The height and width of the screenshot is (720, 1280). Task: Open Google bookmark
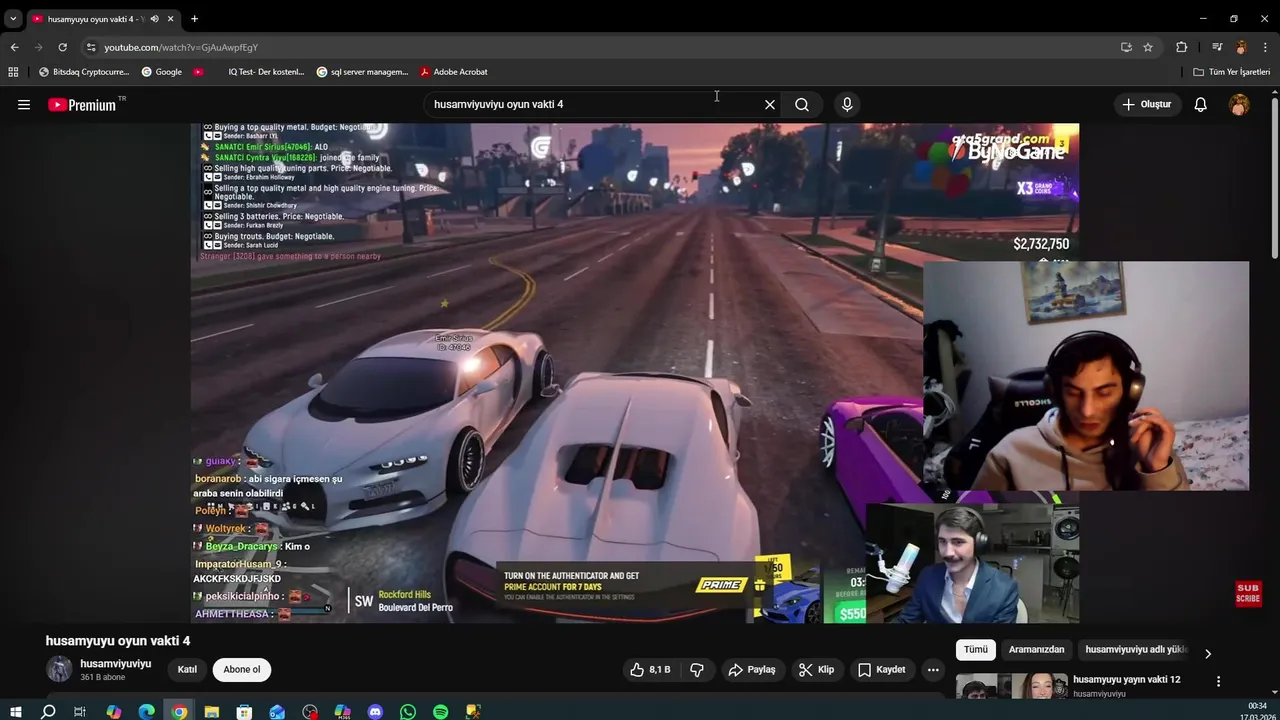(x=162, y=72)
